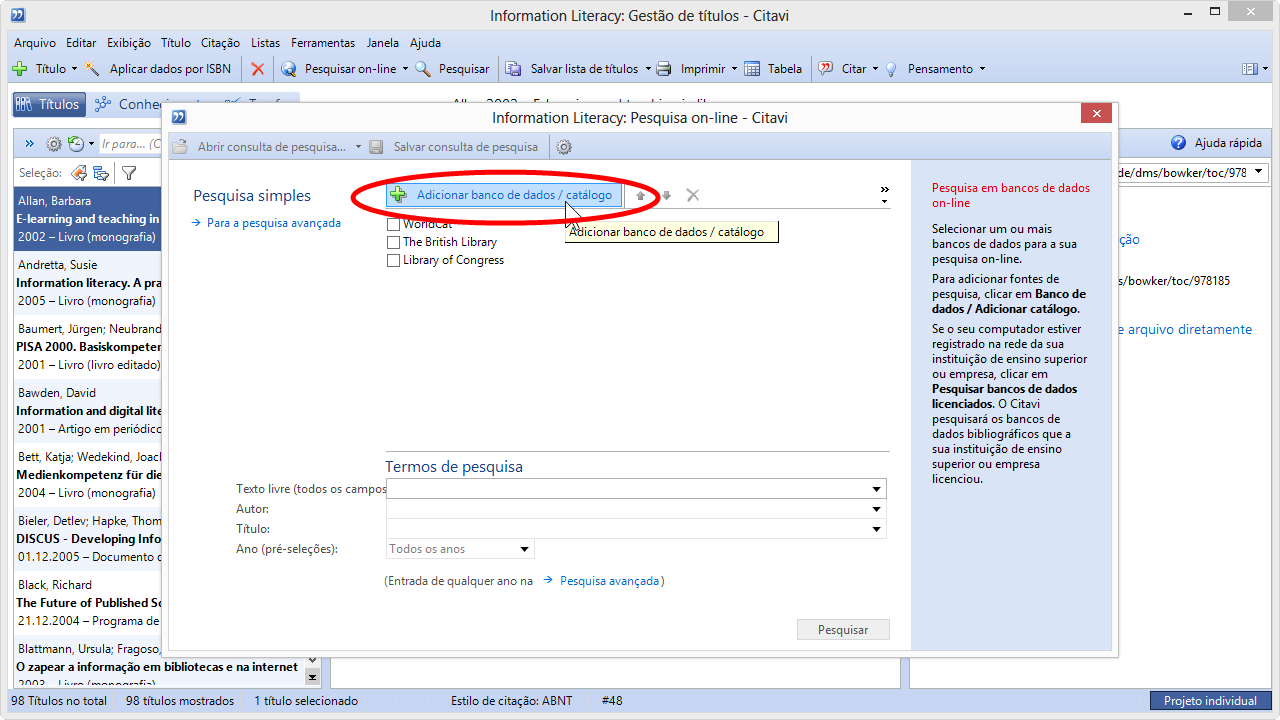This screenshot has height=720, width=1280.
Task: Follow the Para a pesquisa avançada link
Action: [274, 223]
